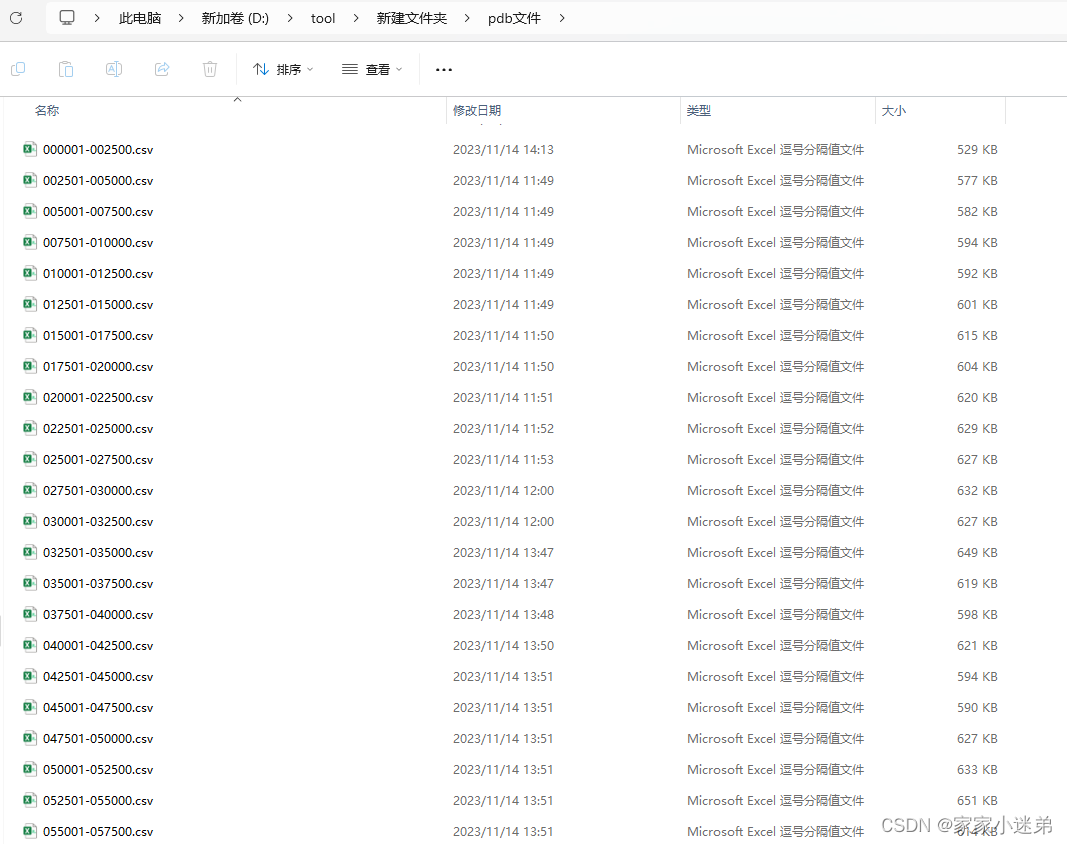The image size is (1067, 844).
Task: Click the paste clipboard icon
Action: (66, 69)
